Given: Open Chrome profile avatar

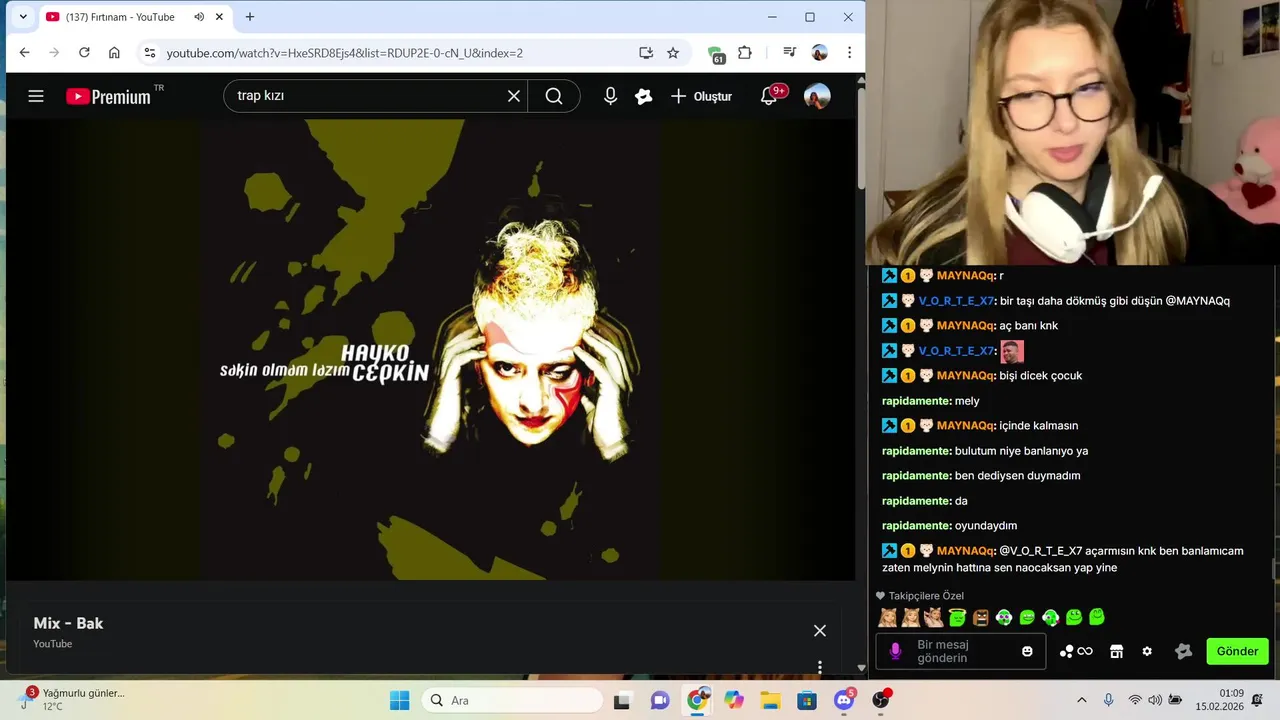Looking at the screenshot, I should pos(819,53).
